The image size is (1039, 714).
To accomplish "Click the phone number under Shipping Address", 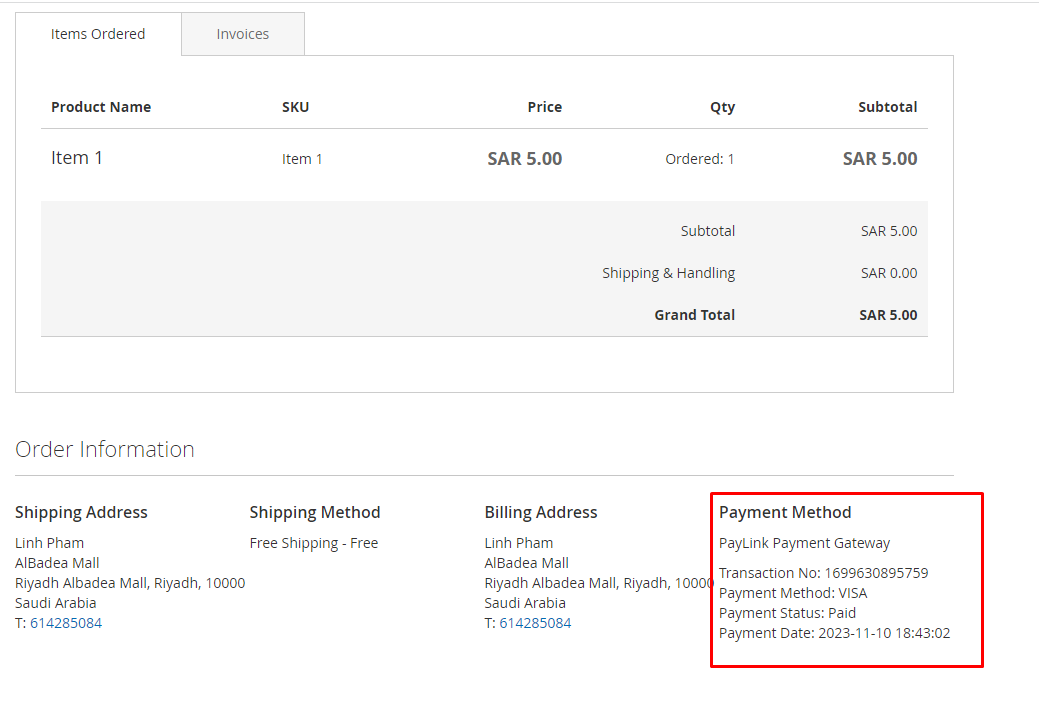I will (66, 623).
